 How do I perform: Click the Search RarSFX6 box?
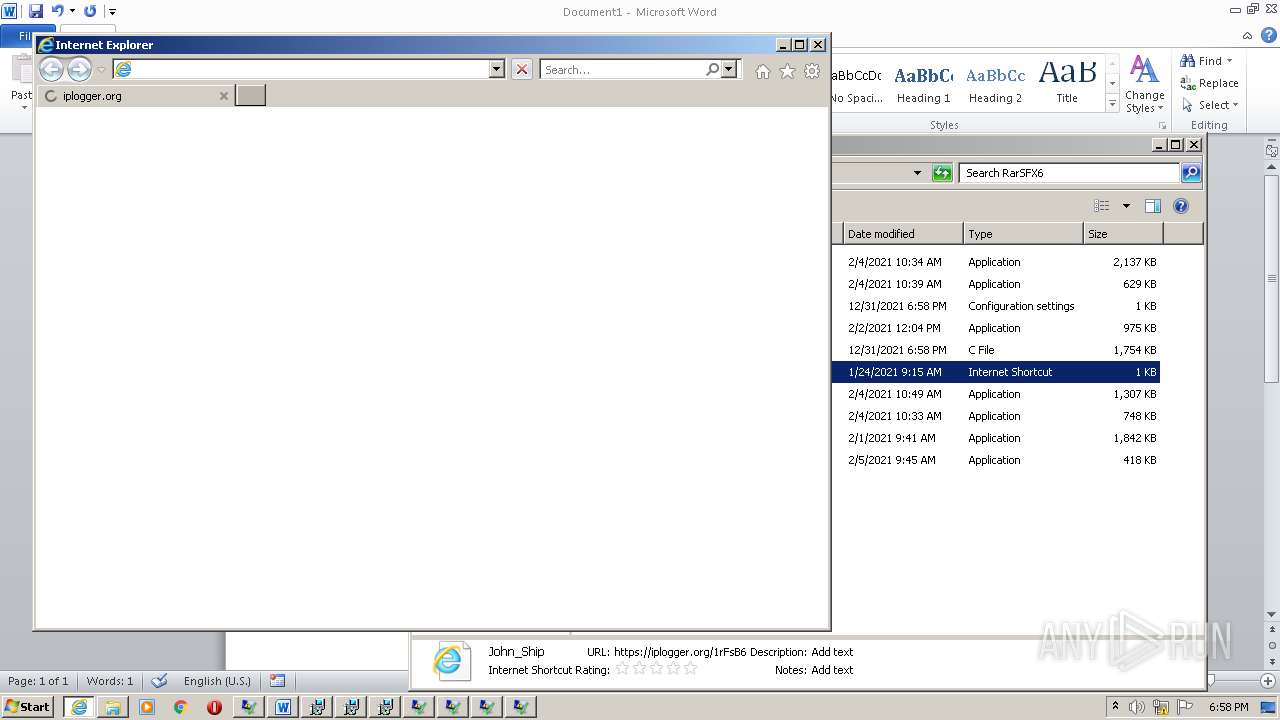[x=1070, y=173]
